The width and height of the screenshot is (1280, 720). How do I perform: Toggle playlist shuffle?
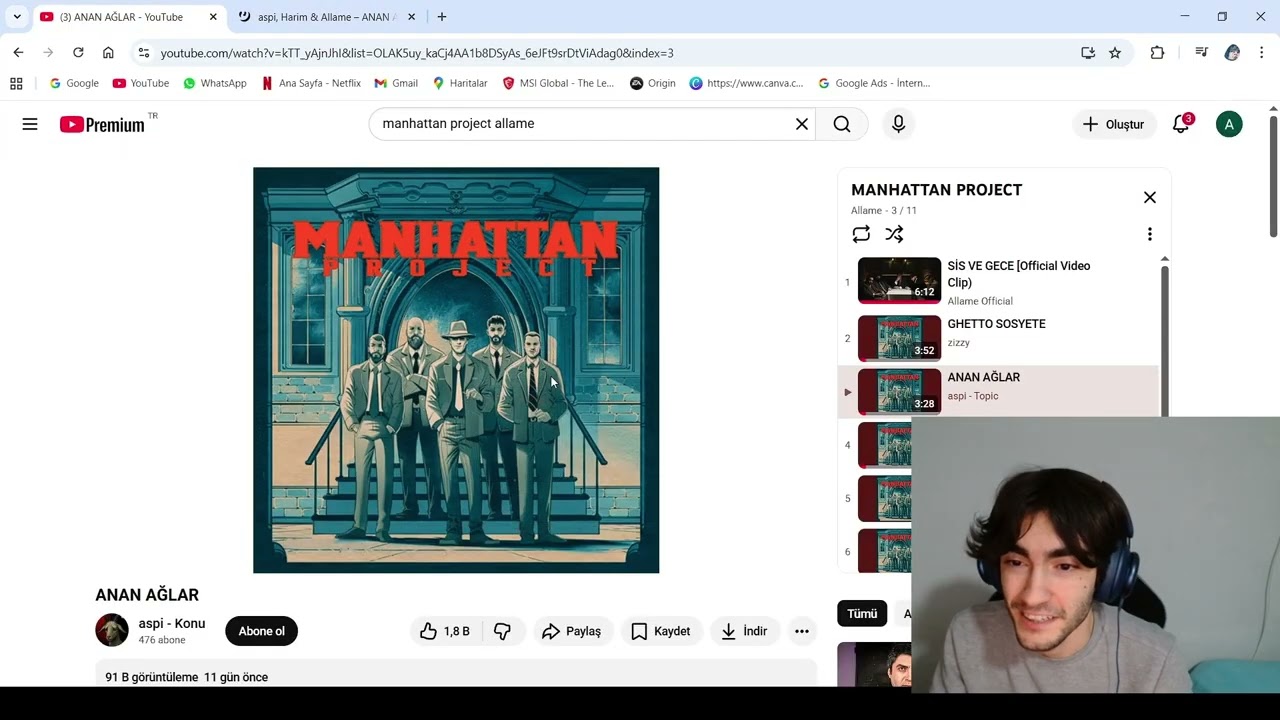pos(894,234)
